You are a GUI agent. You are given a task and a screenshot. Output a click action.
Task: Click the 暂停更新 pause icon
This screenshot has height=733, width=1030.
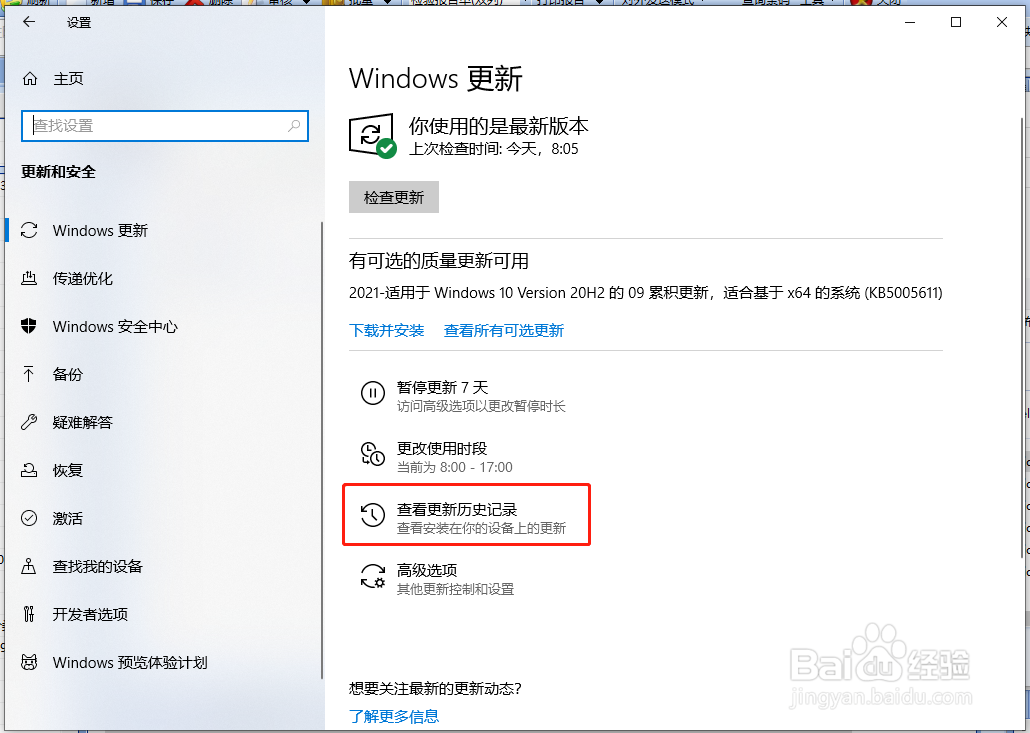372,393
